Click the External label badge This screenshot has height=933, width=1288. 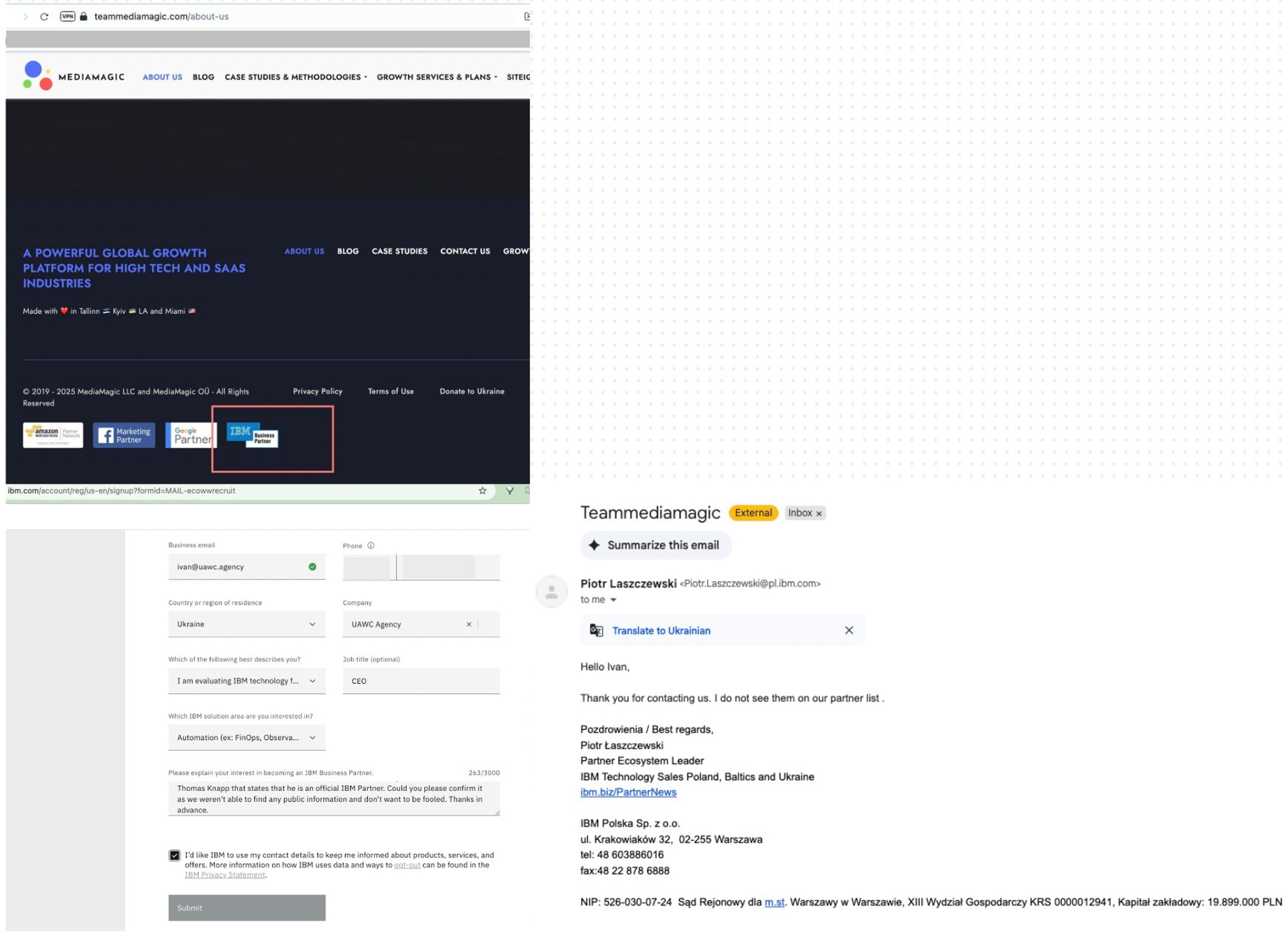pyautogui.click(x=753, y=513)
